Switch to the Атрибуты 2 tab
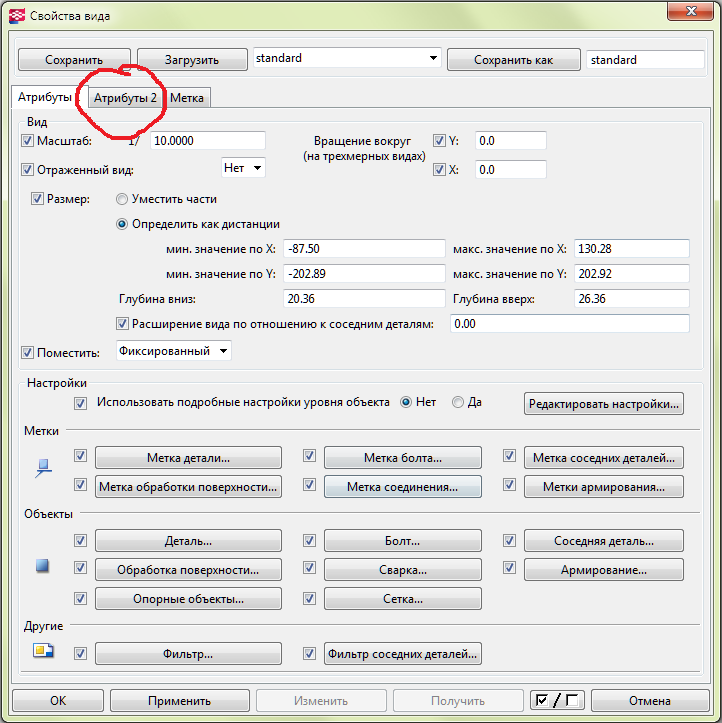The height and width of the screenshot is (723, 722). 125,98
